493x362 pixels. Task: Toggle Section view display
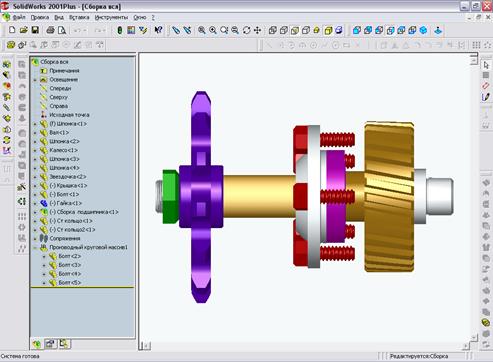coord(339,30)
